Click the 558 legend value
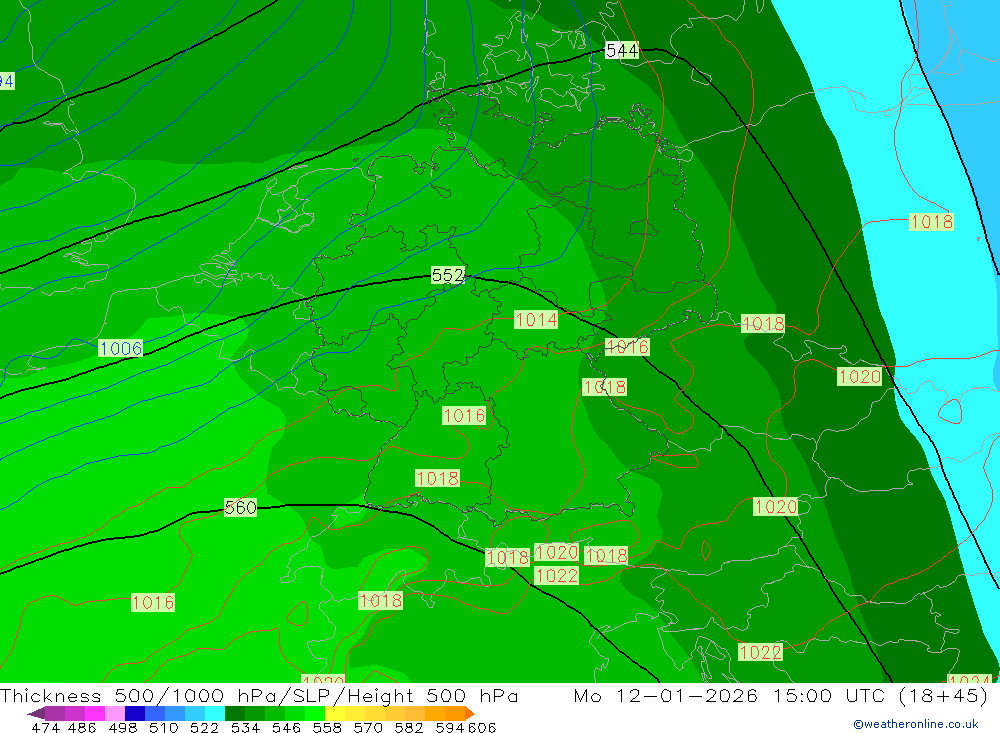The image size is (1000, 733). point(327,727)
